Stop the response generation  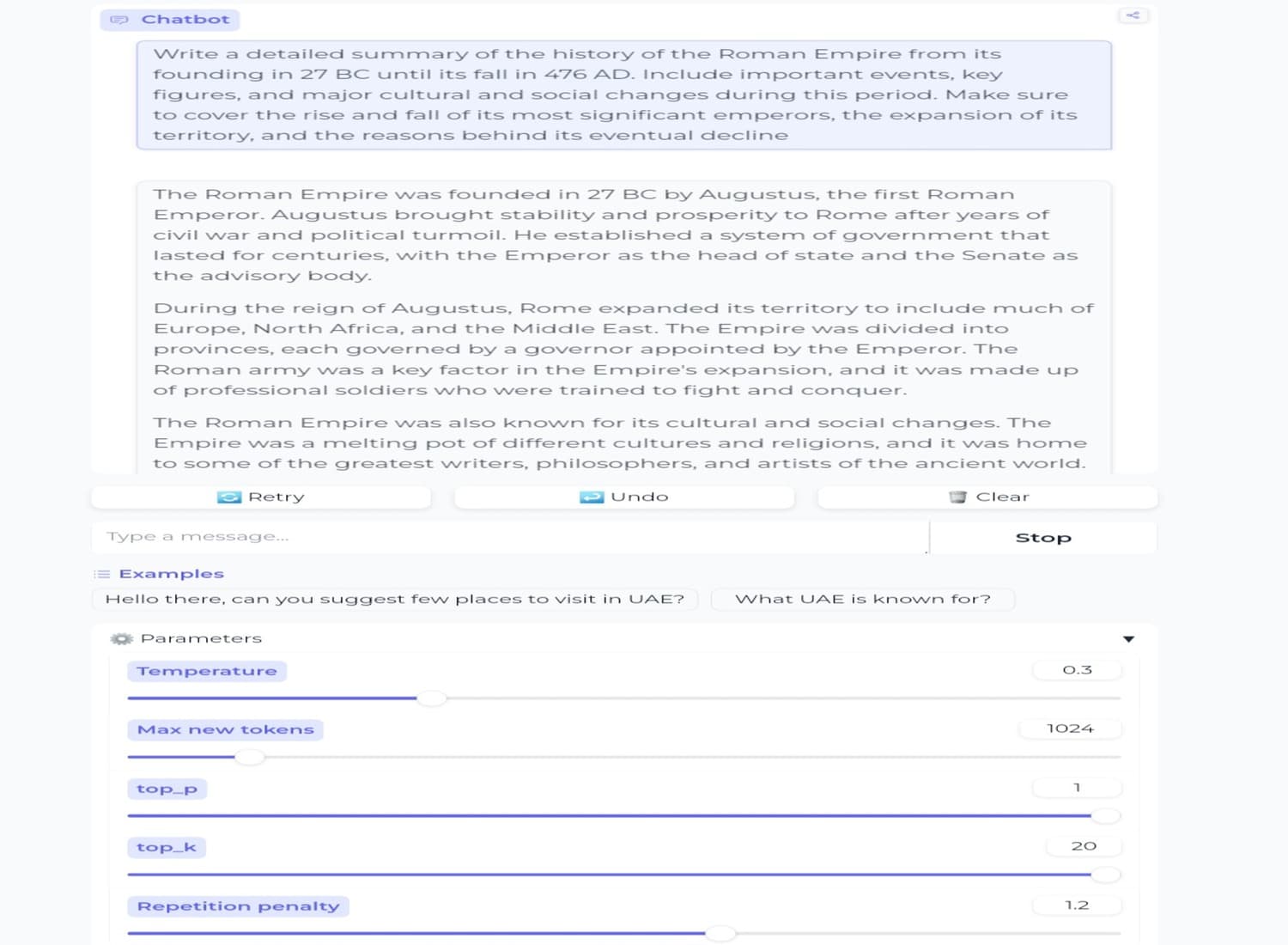1042,538
